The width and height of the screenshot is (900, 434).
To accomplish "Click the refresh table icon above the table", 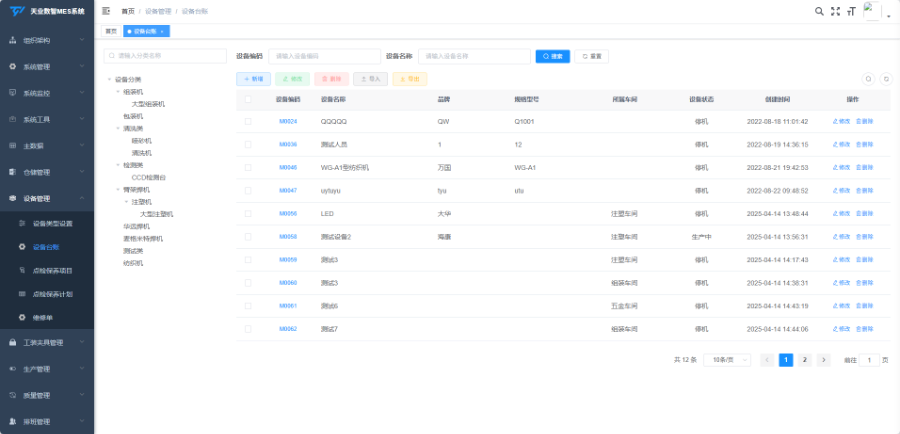I will [x=886, y=79].
